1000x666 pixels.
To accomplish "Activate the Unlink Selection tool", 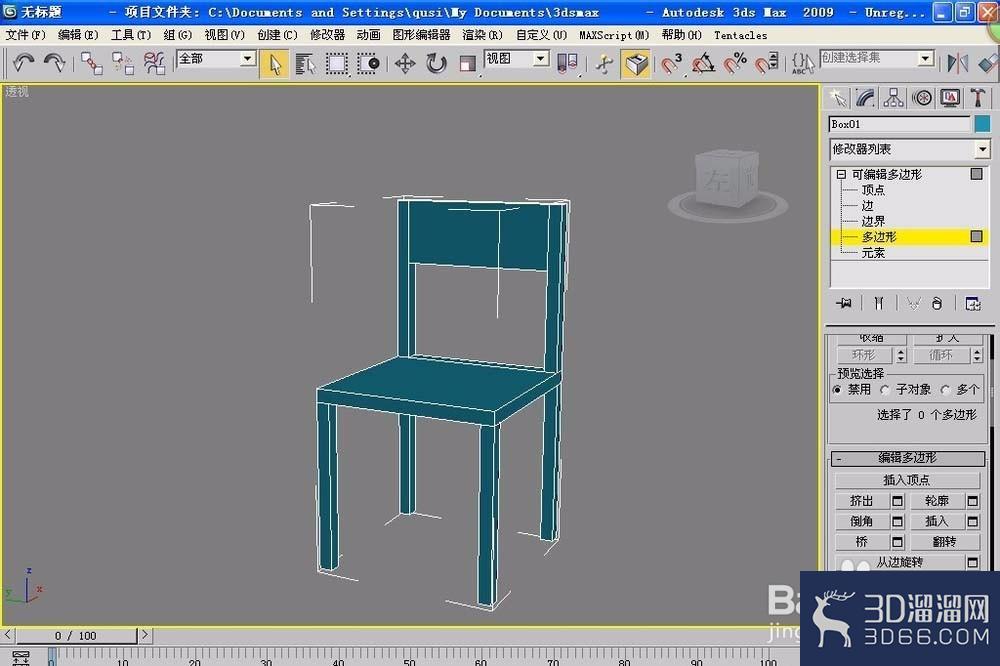I will pos(122,63).
